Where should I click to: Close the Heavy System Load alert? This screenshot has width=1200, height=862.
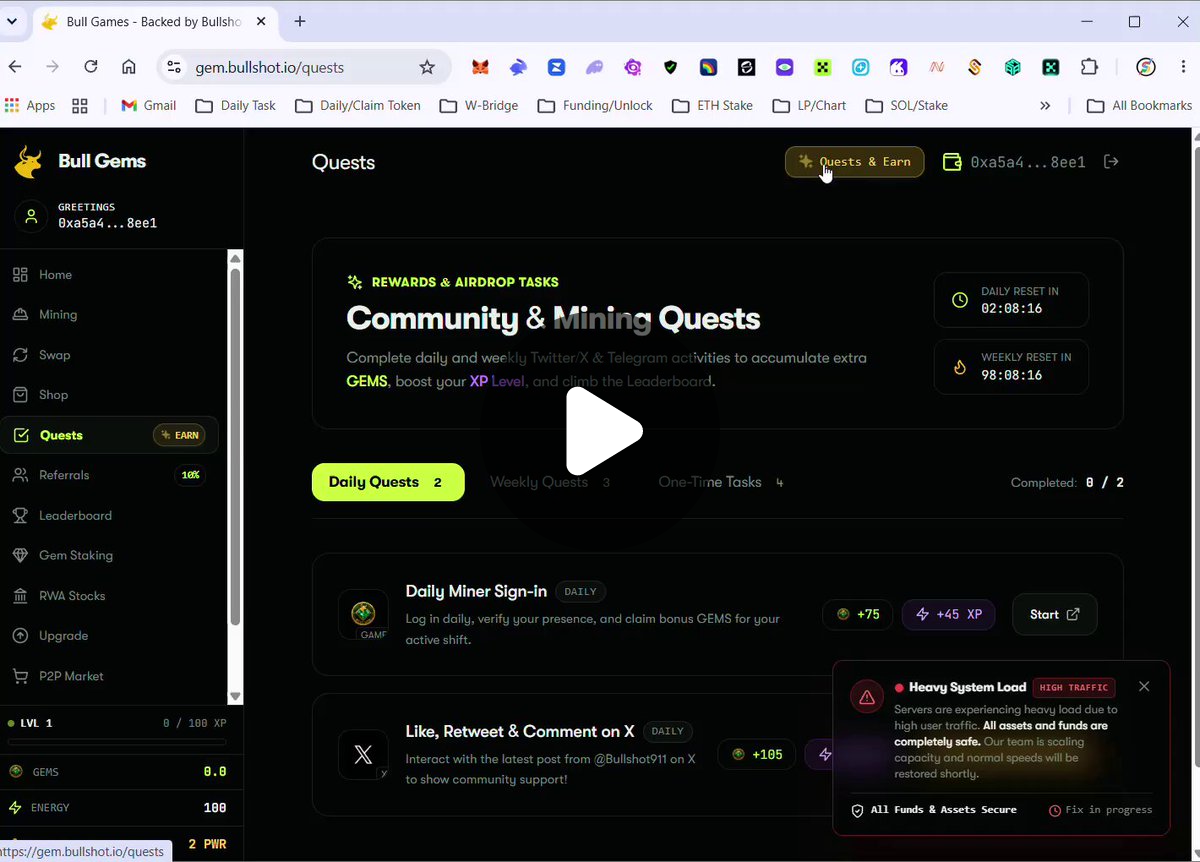pyautogui.click(x=1144, y=686)
